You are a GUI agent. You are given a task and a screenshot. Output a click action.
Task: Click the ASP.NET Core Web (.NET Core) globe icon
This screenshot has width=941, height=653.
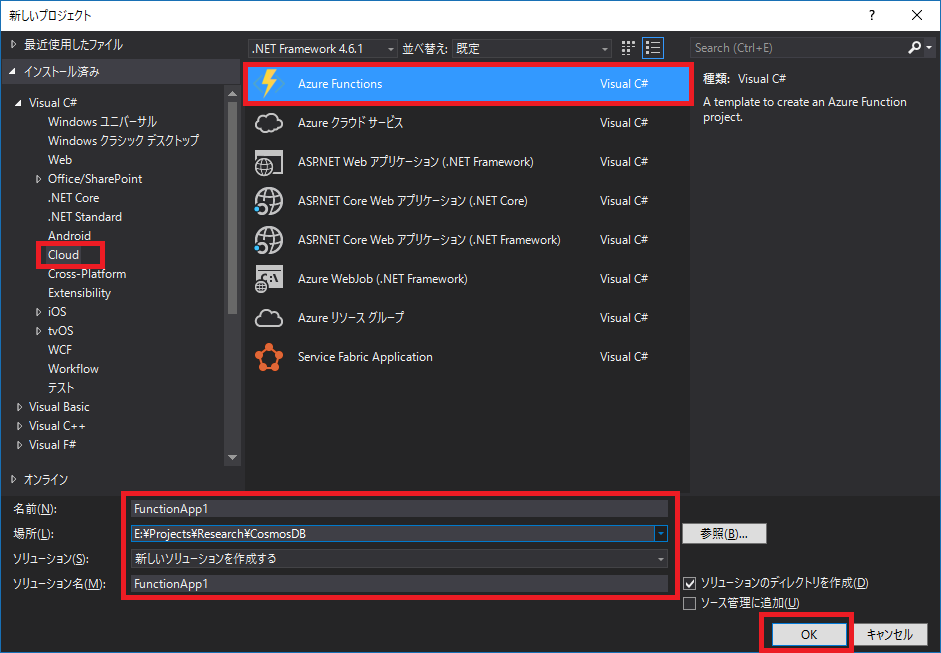point(269,201)
